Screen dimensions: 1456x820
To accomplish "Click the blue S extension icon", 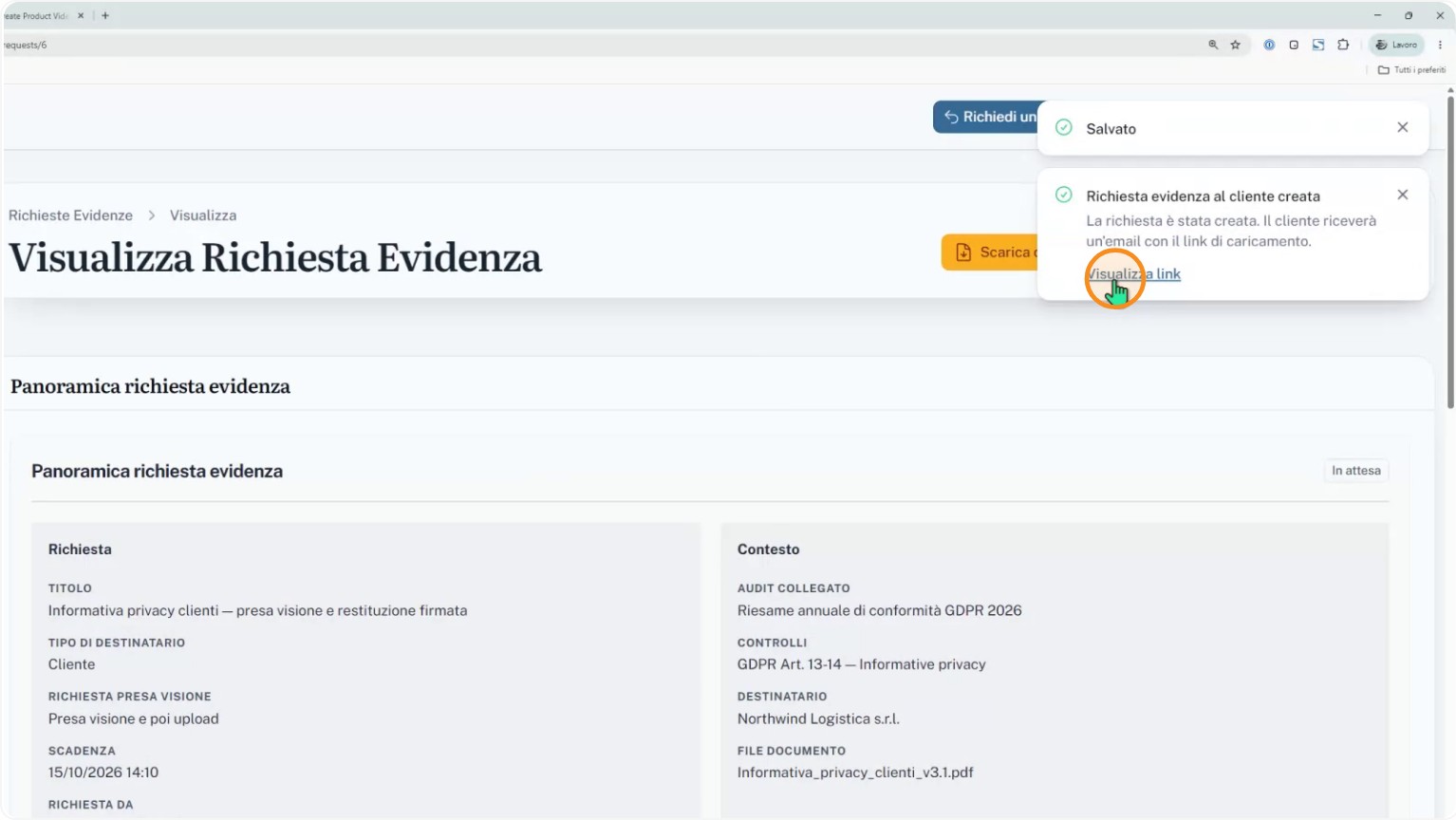I will pyautogui.click(x=1318, y=45).
